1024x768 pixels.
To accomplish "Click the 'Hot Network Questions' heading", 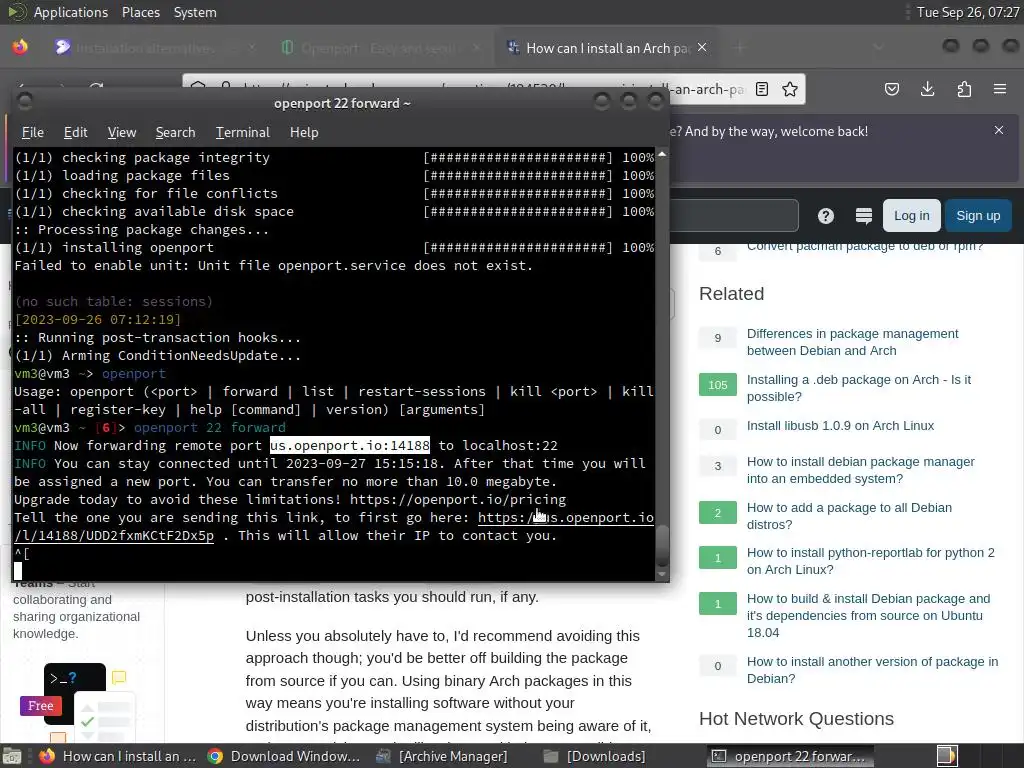I will (796, 719).
